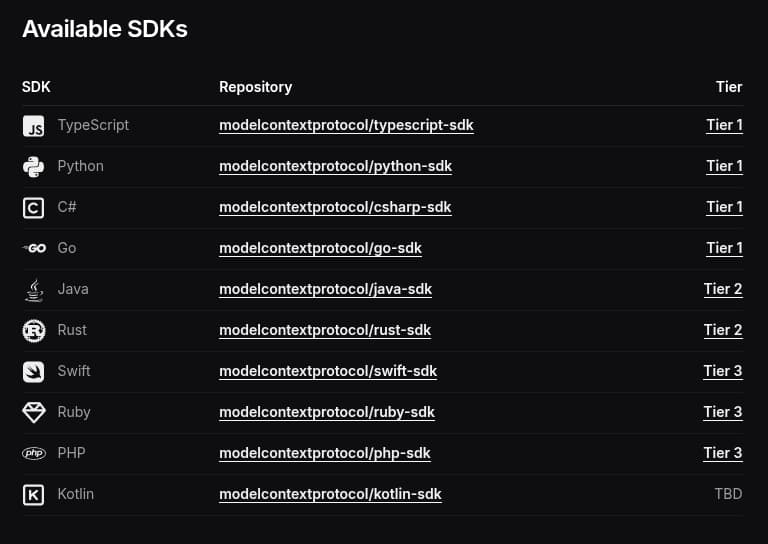Click the Python logo icon
768x544 pixels.
coord(33,167)
